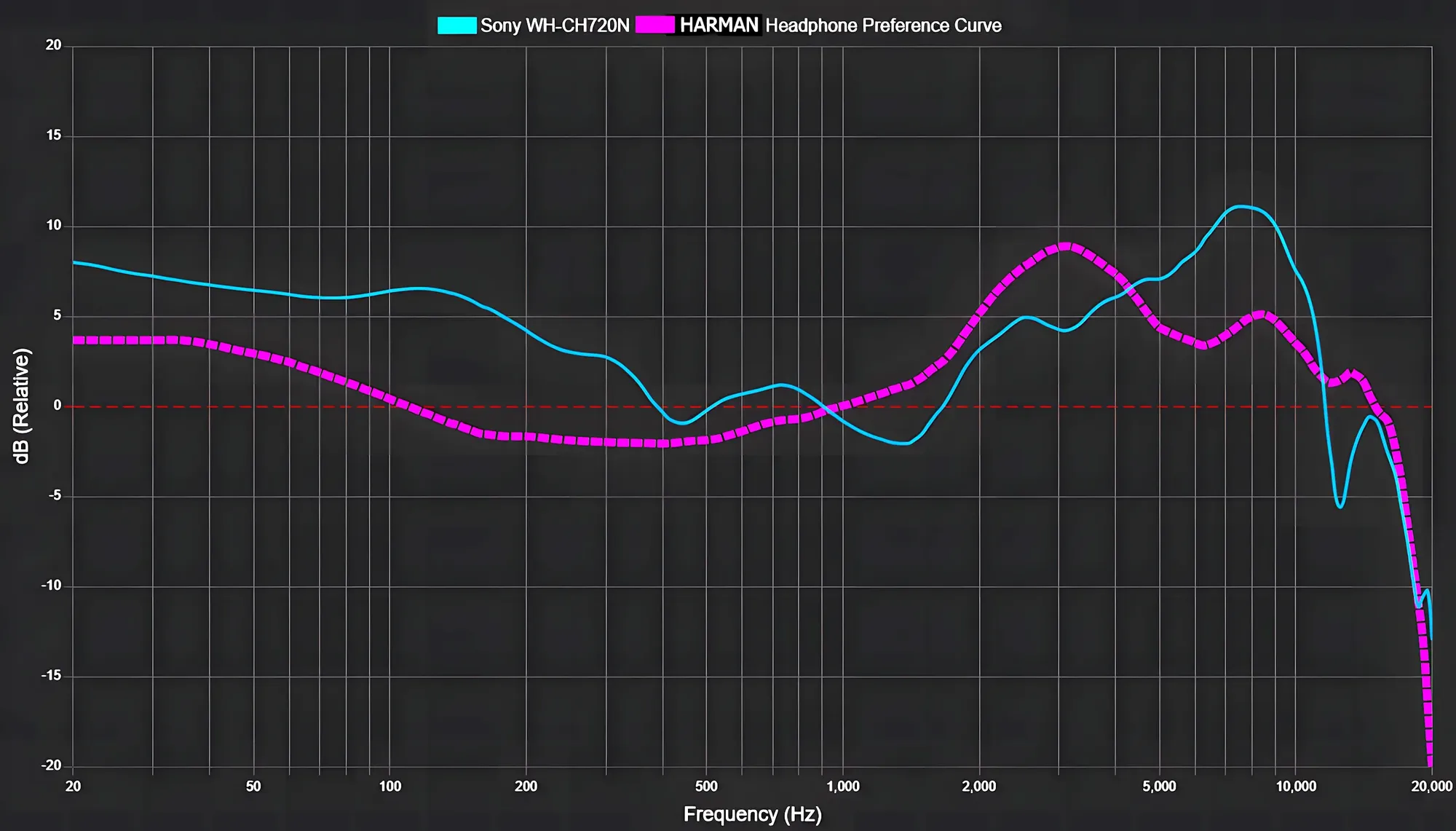Click the 10 dB y-axis tick label

54,226
